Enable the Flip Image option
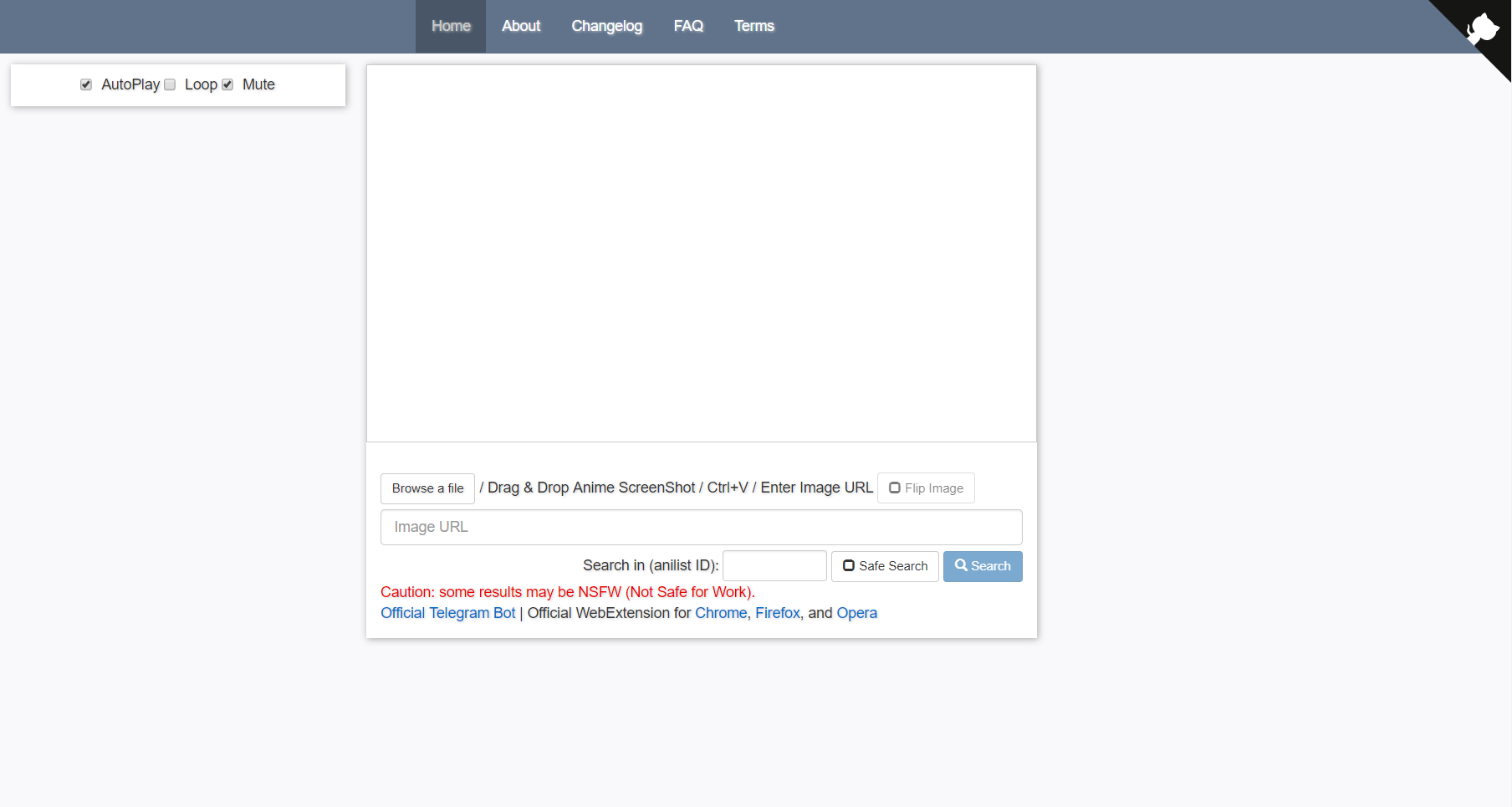The height and width of the screenshot is (807, 1512). click(x=925, y=488)
